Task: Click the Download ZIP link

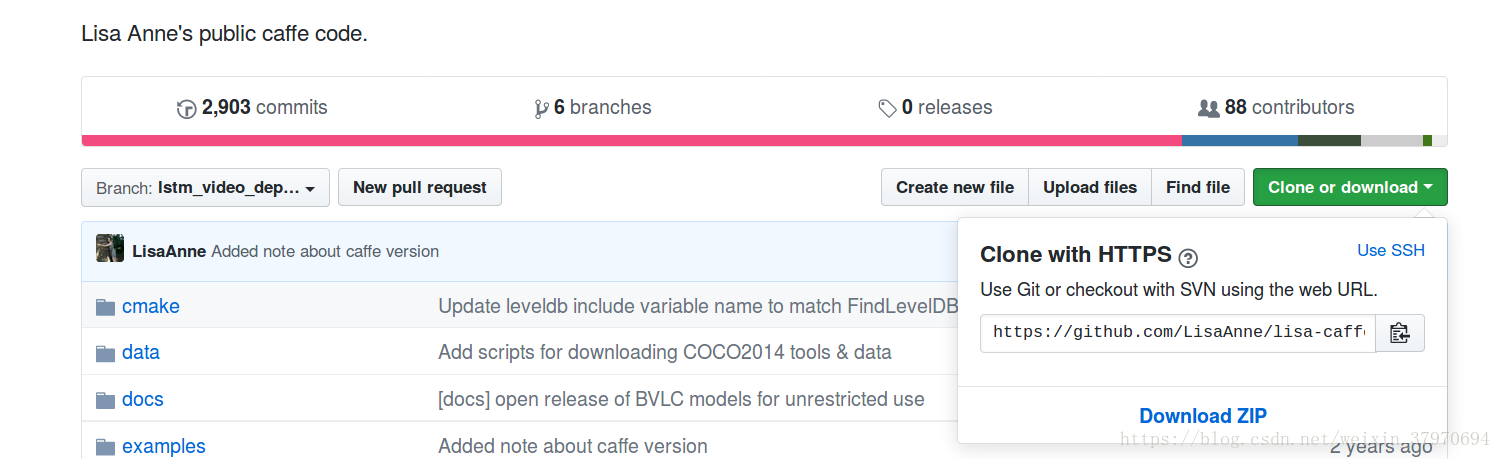Action: (x=1202, y=416)
